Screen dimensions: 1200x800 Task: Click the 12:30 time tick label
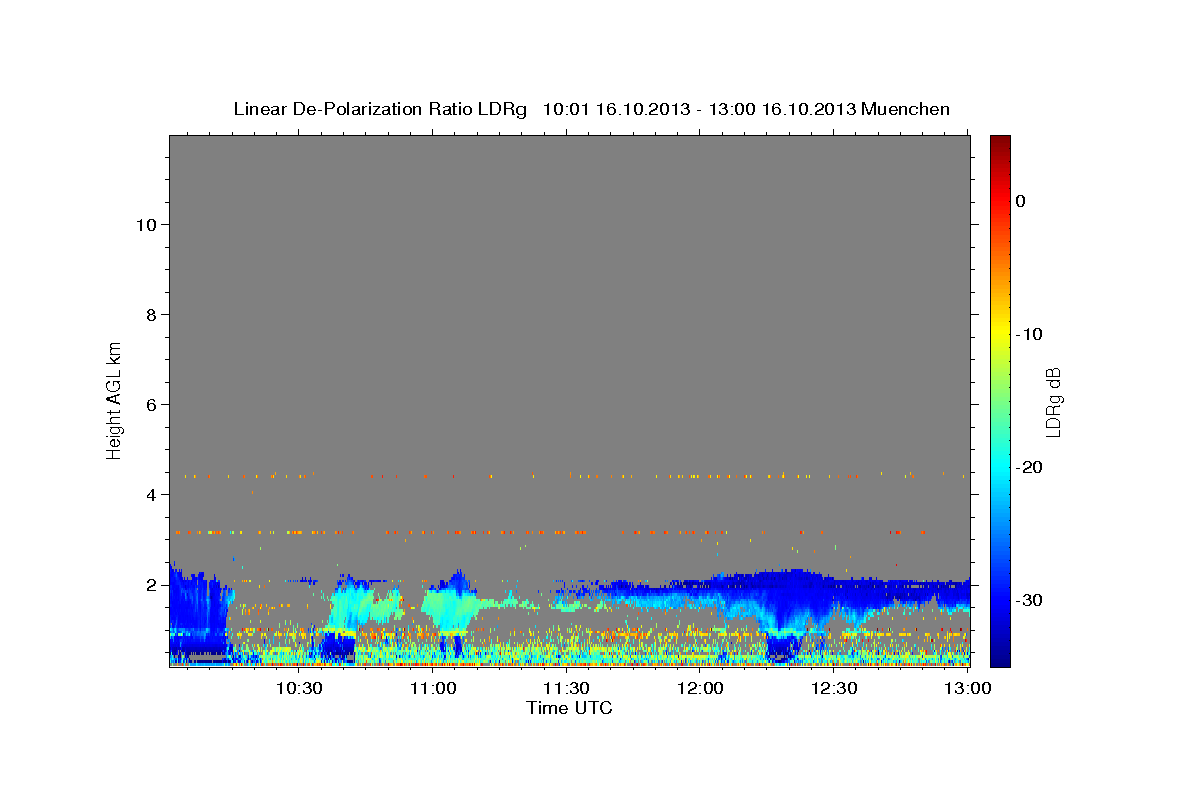tap(835, 689)
